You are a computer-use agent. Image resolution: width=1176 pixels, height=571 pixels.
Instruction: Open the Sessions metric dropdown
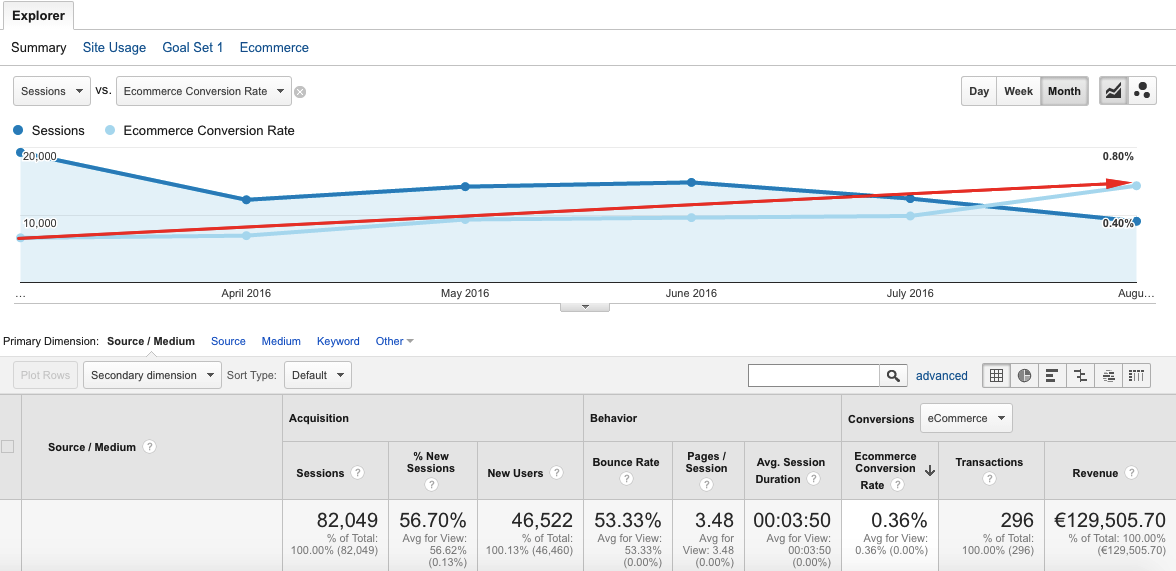pos(52,91)
